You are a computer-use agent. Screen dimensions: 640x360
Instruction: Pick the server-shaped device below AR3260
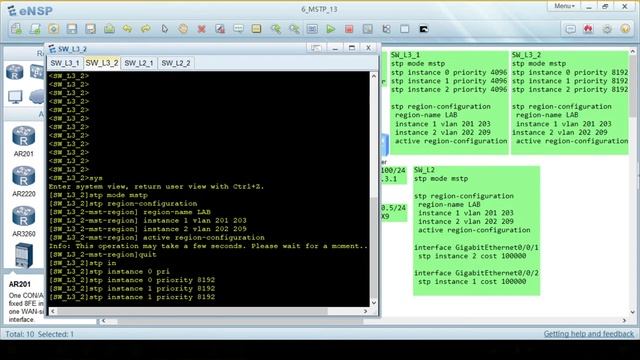click(x=24, y=256)
